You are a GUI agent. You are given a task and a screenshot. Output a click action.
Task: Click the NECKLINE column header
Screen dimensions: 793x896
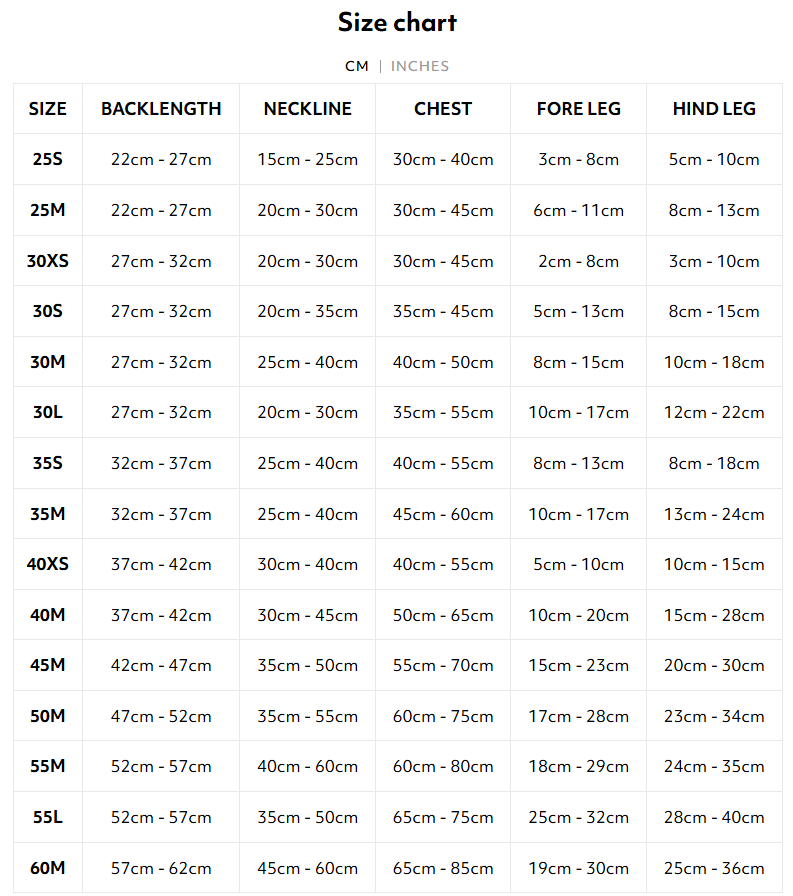tap(307, 109)
